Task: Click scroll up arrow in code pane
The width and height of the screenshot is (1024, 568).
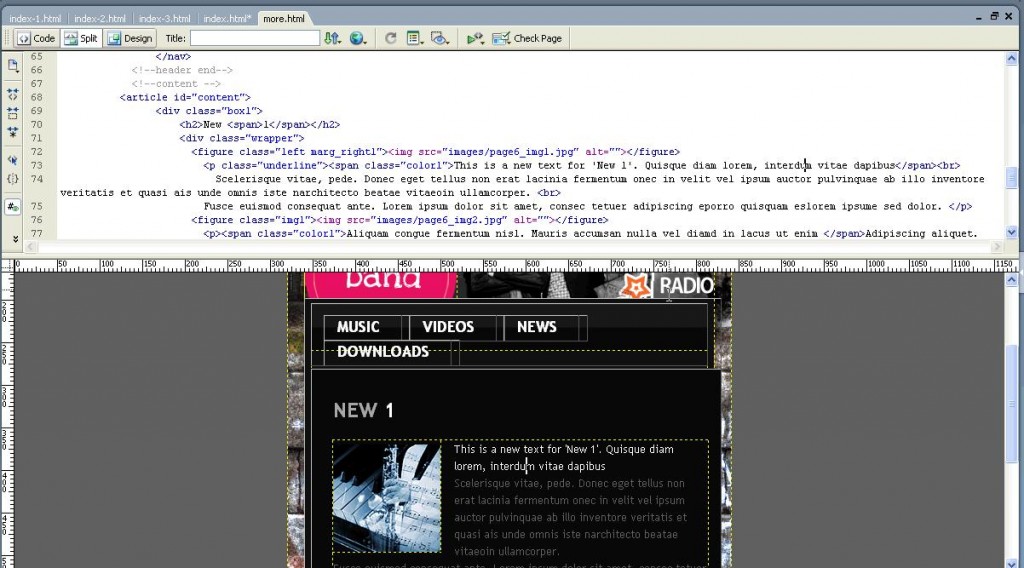Action: tap(1012, 59)
